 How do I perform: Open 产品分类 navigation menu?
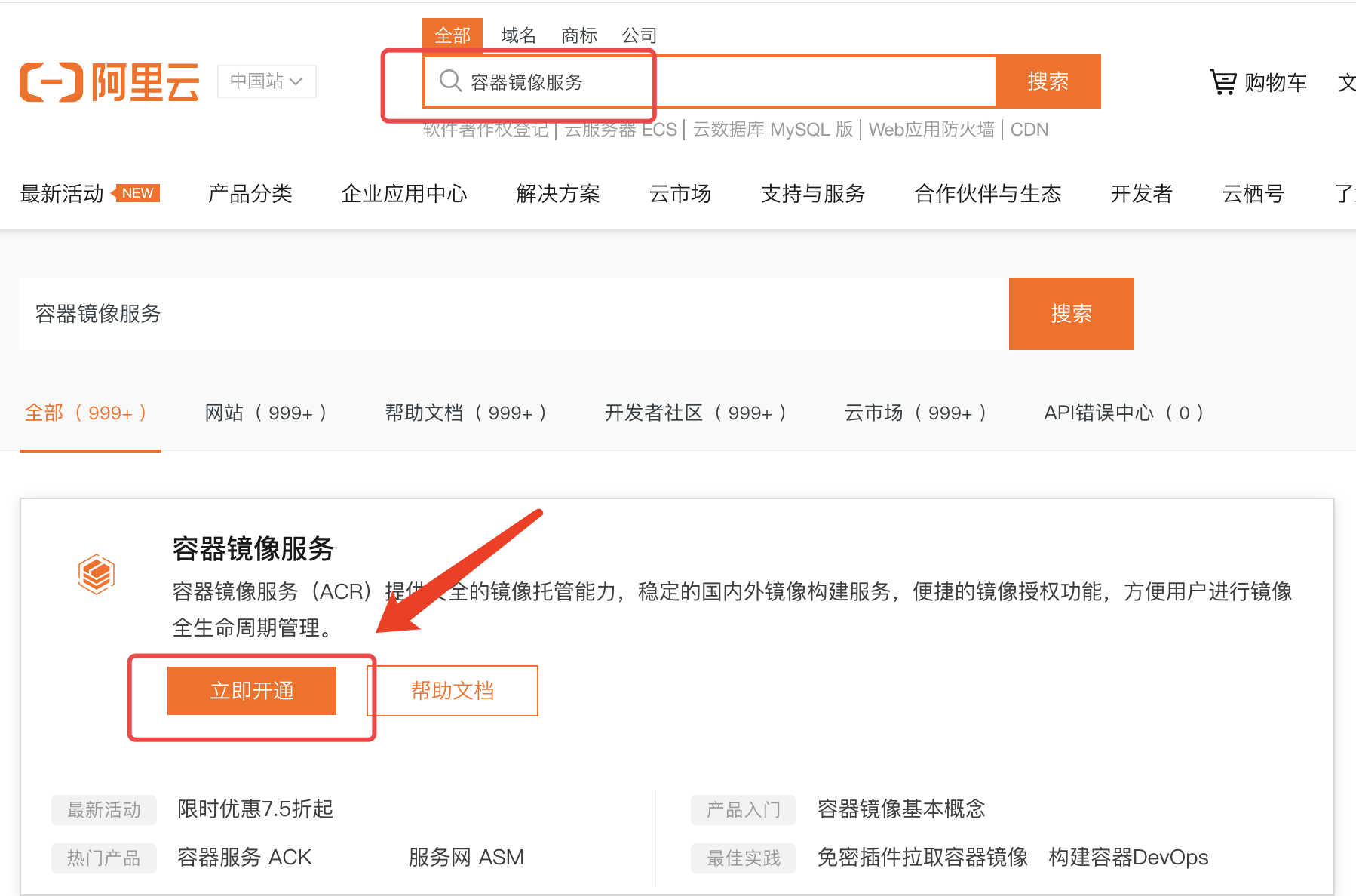(x=250, y=194)
